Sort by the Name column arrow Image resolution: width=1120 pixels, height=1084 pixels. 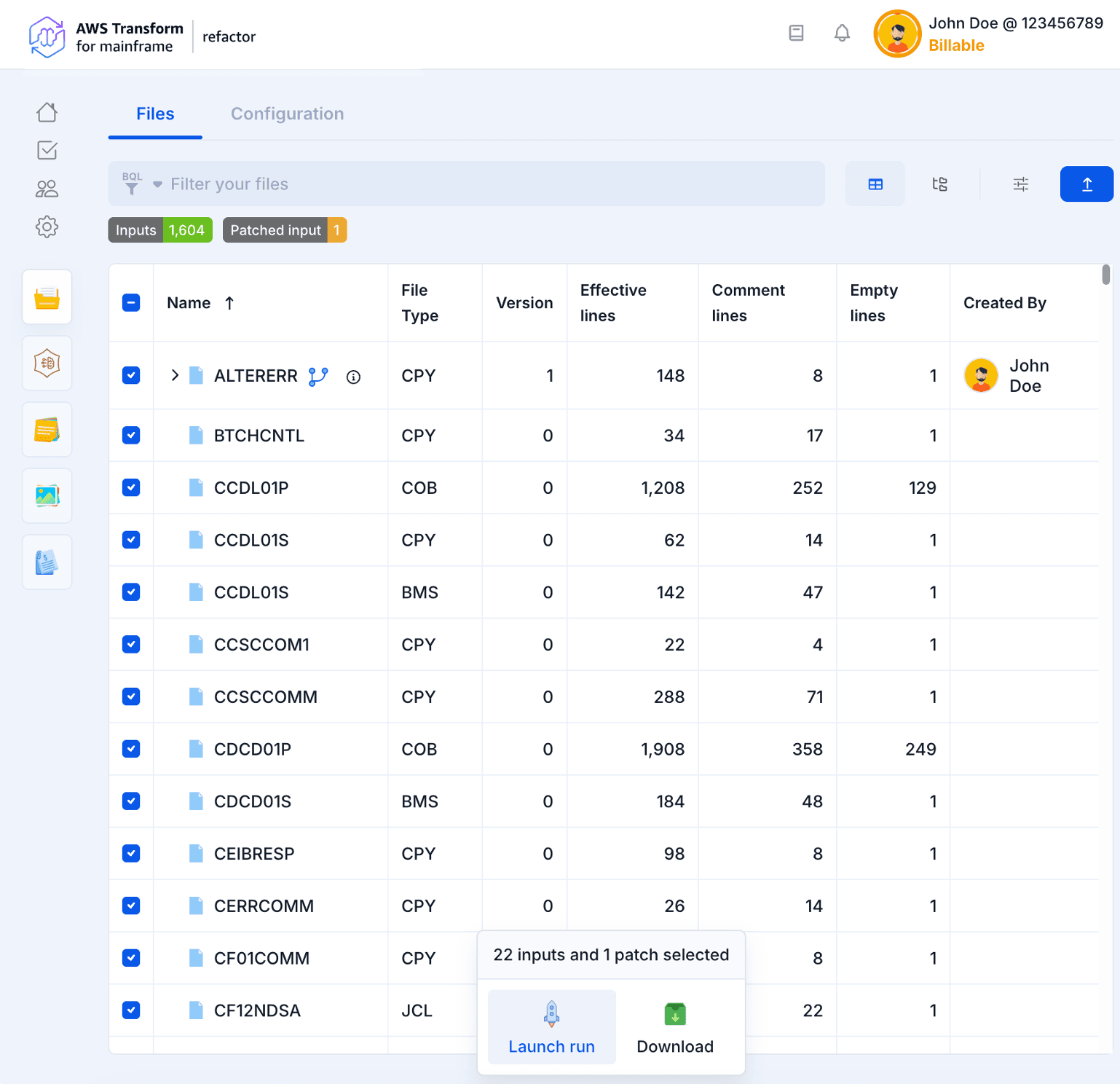[229, 303]
